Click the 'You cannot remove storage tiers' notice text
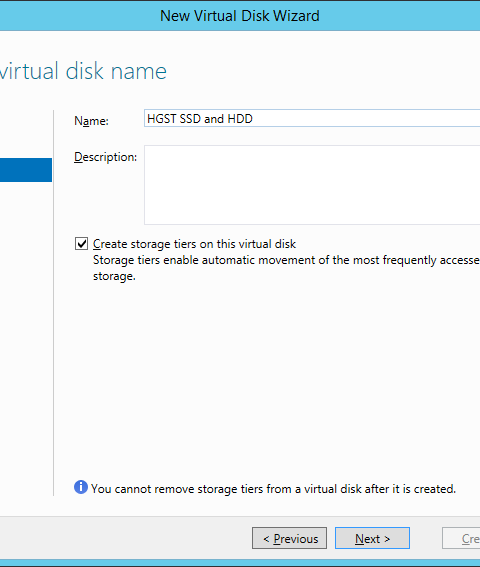 tap(273, 489)
